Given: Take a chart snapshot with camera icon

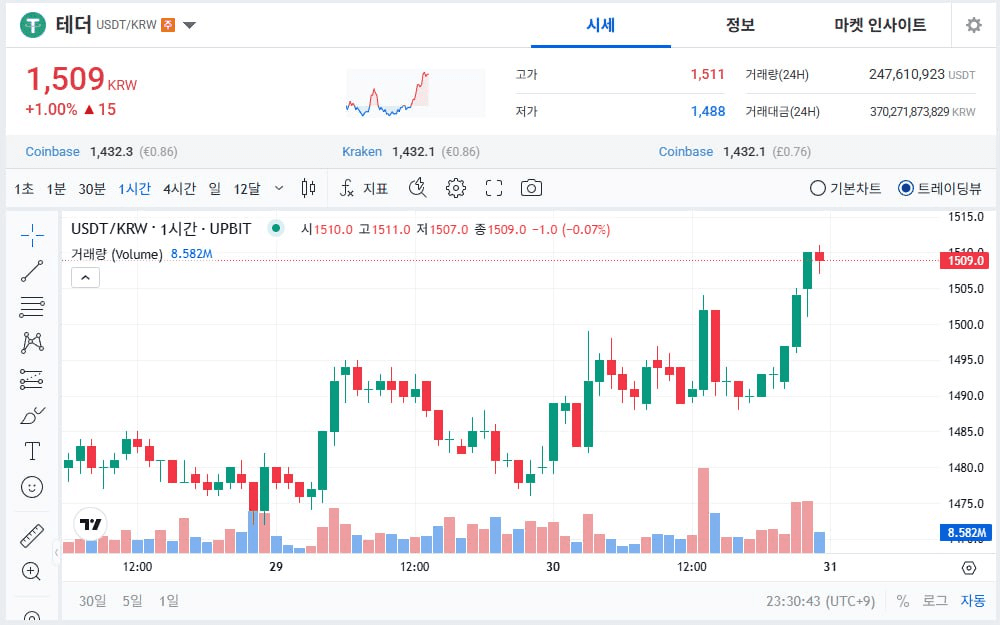Looking at the screenshot, I should (532, 188).
